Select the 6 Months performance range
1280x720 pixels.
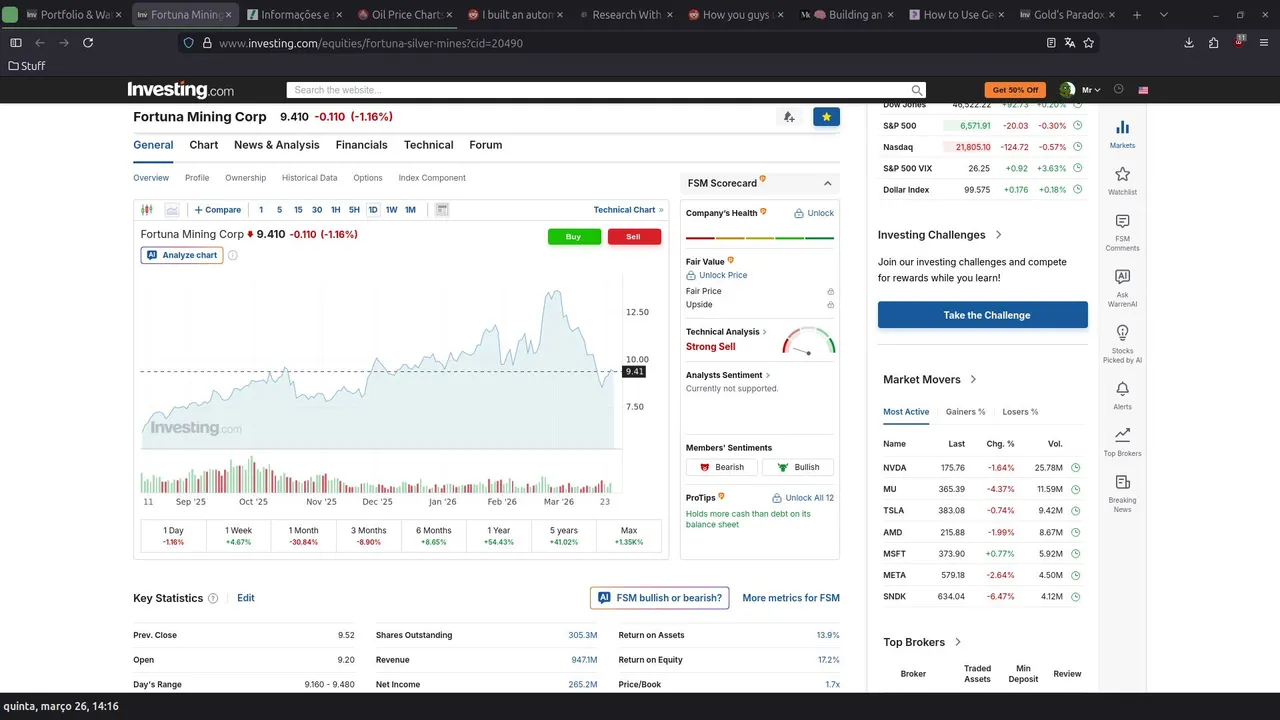tap(434, 536)
